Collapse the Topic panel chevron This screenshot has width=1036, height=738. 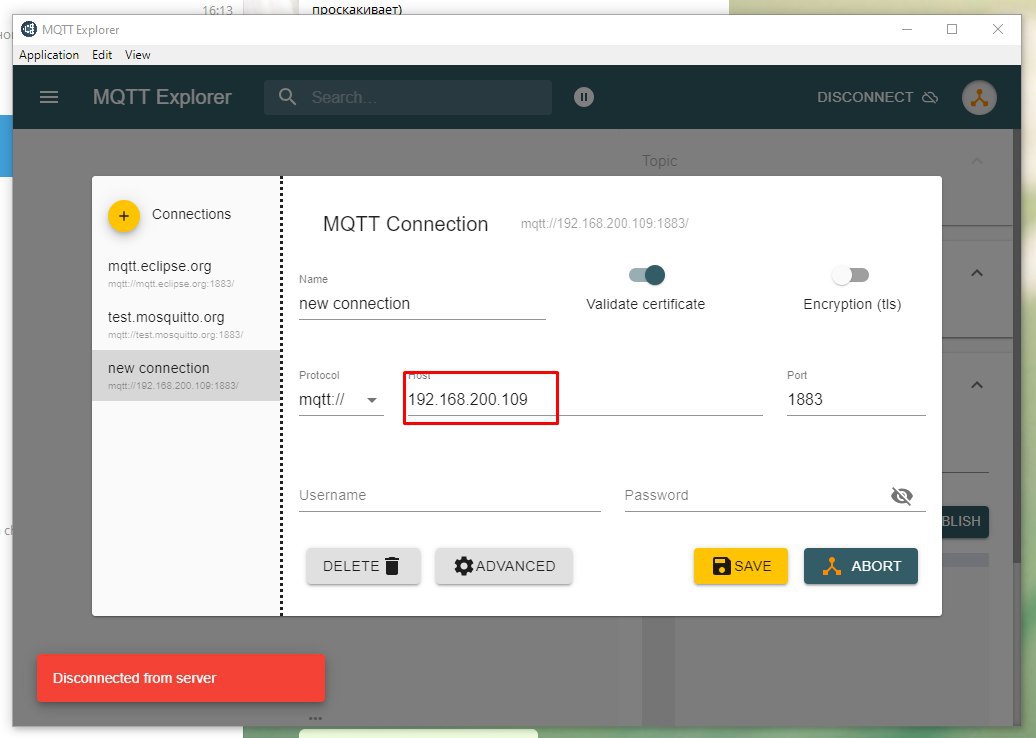pyautogui.click(x=977, y=161)
